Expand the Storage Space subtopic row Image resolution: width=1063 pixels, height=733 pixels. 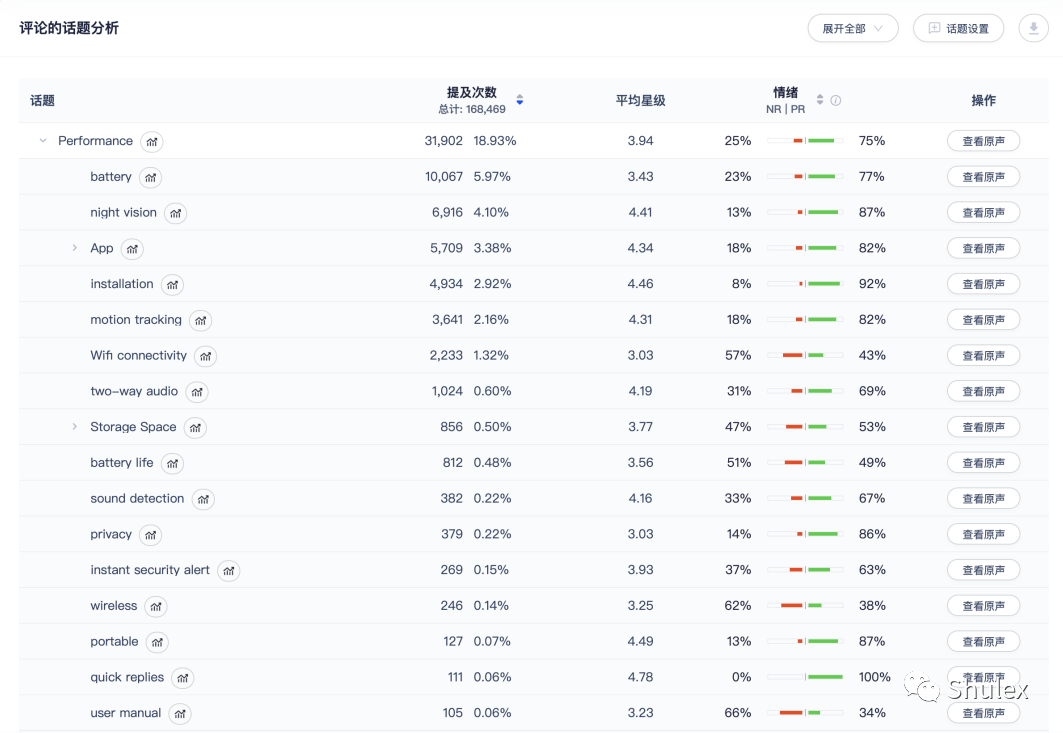(x=75, y=427)
